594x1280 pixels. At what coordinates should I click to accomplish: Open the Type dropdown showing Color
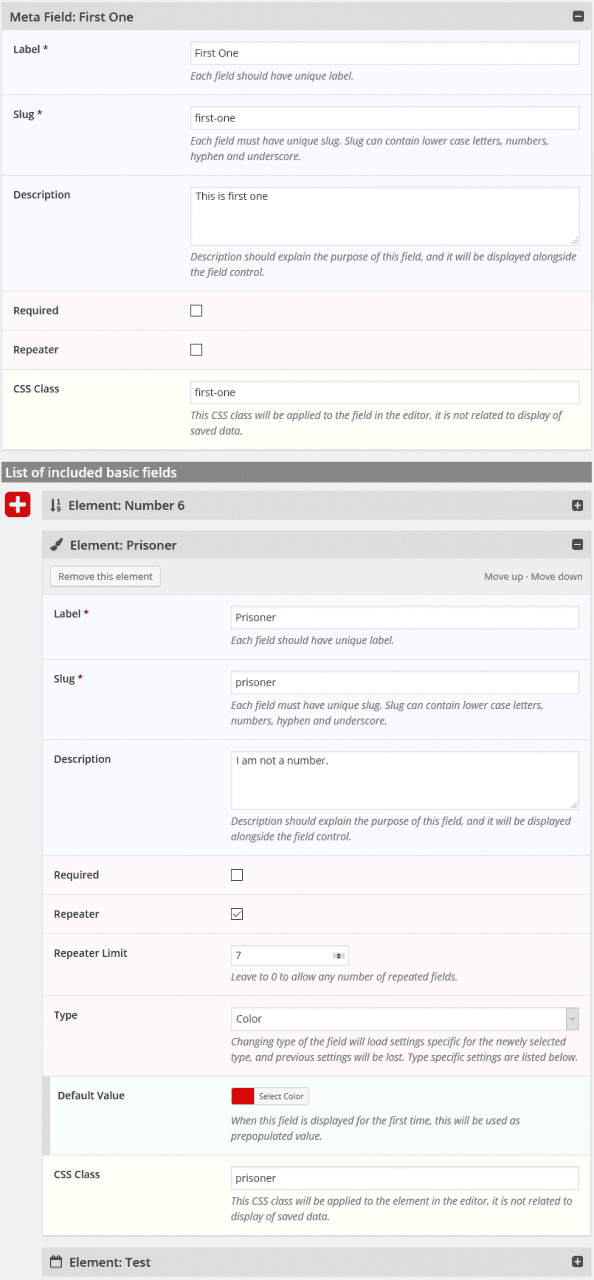405,1019
